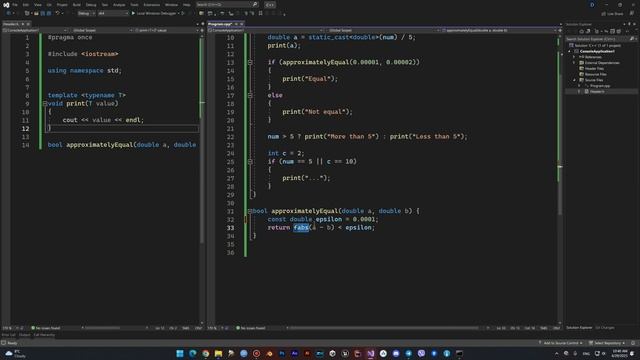Start the Local Windows Debugger
Viewport: 640px width, 360px height.
(x=155, y=13)
